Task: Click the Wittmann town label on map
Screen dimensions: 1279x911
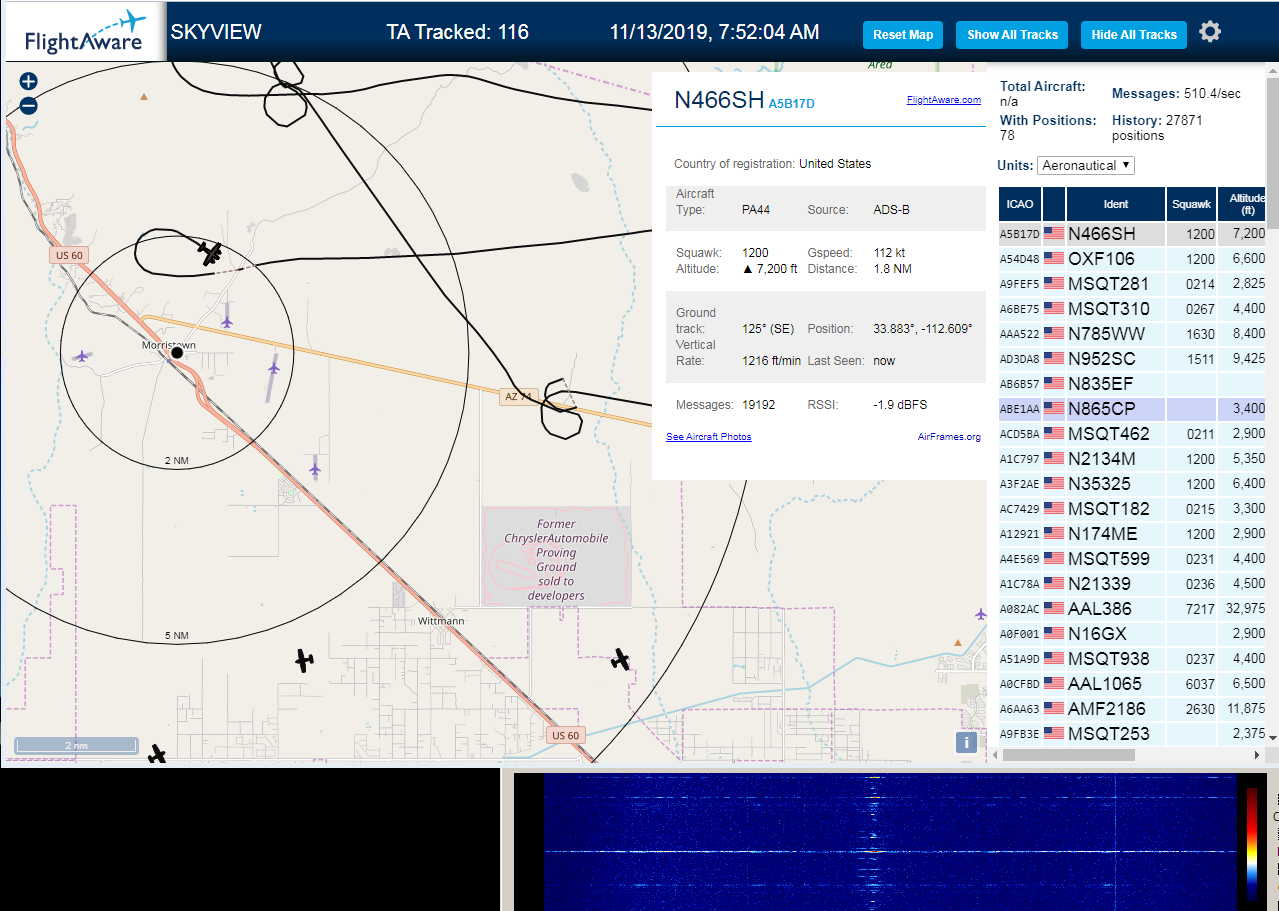Action: pos(441,621)
